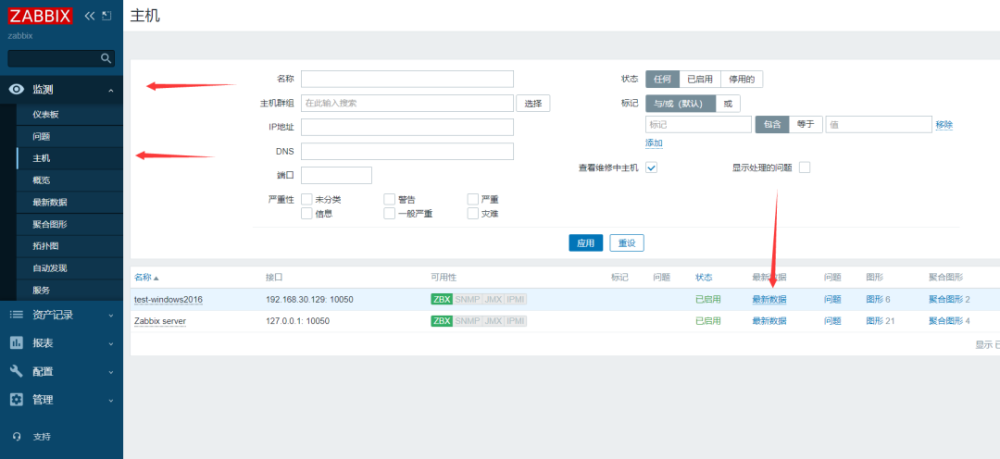Click the sidebar search magnifier icon
Image resolution: width=1000 pixels, height=459 pixels.
107,59
